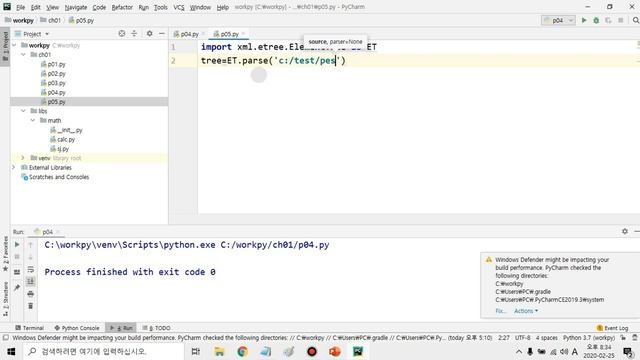Open the Refactor menu
The image size is (640, 360).
[x=122, y=7]
